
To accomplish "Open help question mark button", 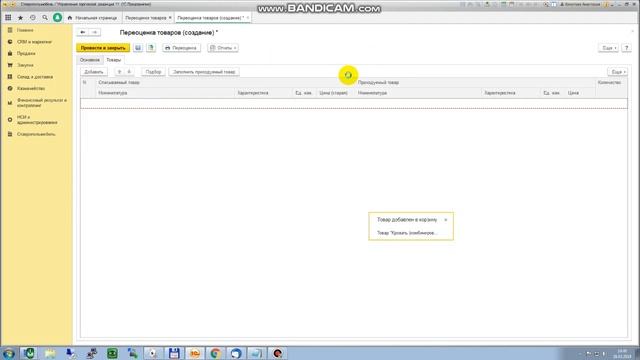I will point(627,48).
